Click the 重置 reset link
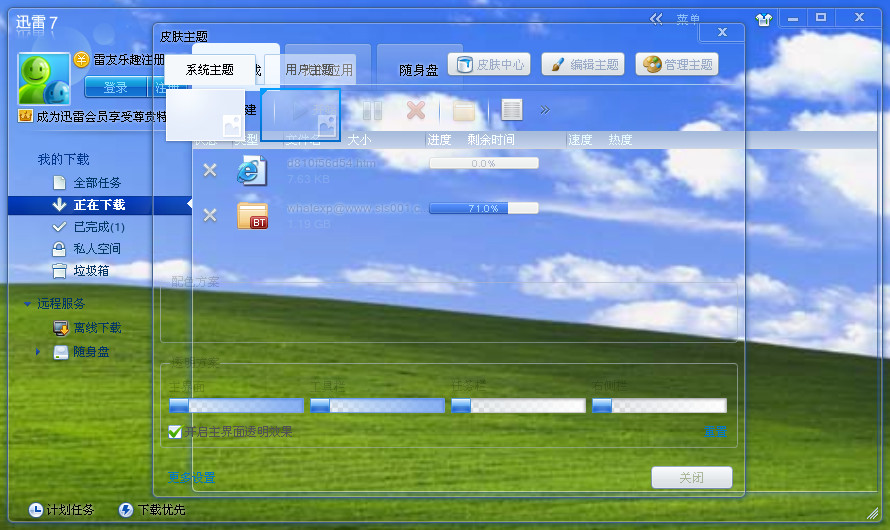 pyautogui.click(x=715, y=432)
